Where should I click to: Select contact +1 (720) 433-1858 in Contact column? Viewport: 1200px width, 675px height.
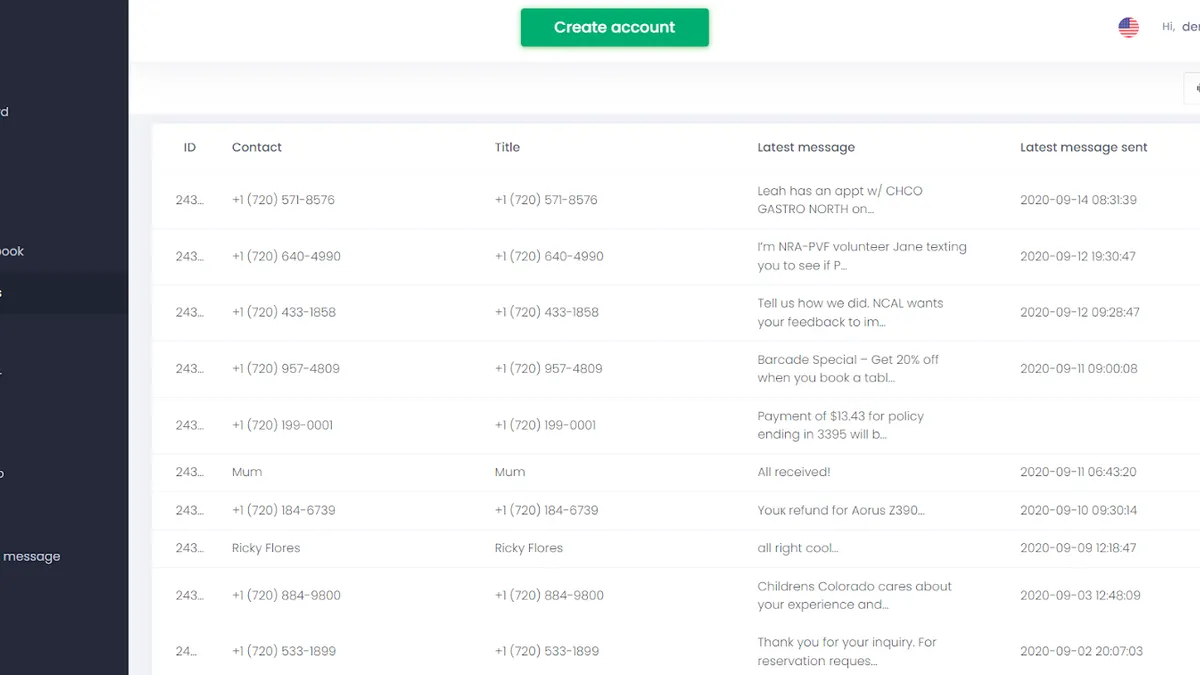tap(284, 312)
